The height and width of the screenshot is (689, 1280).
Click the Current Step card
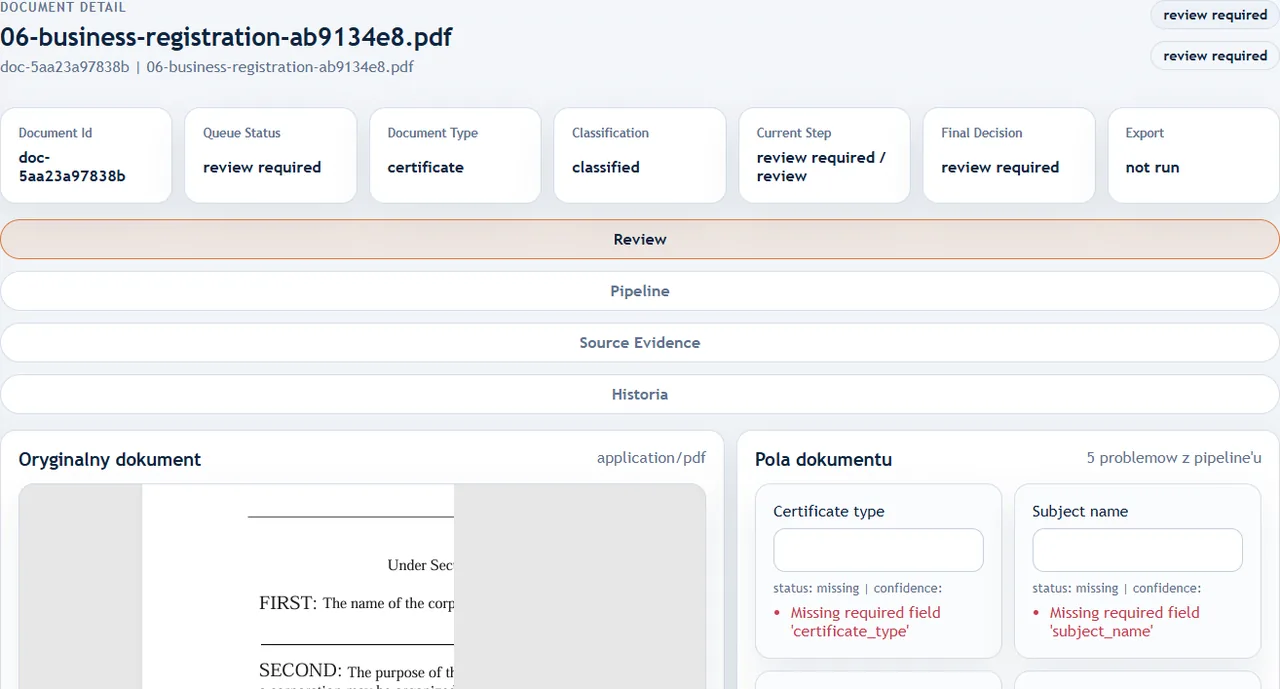tap(824, 155)
